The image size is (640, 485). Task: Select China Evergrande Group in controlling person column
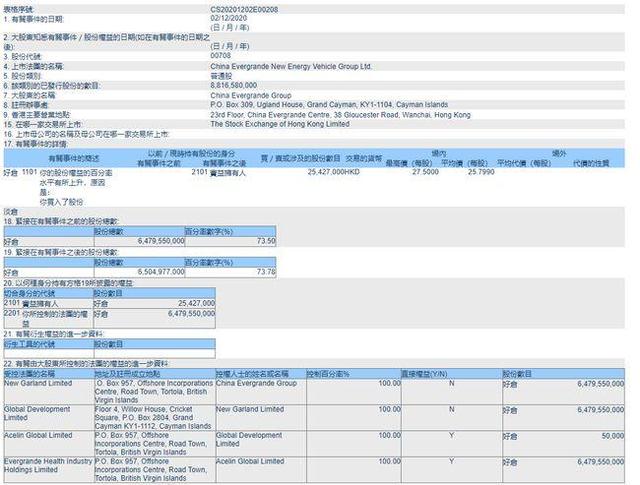click(x=256, y=383)
